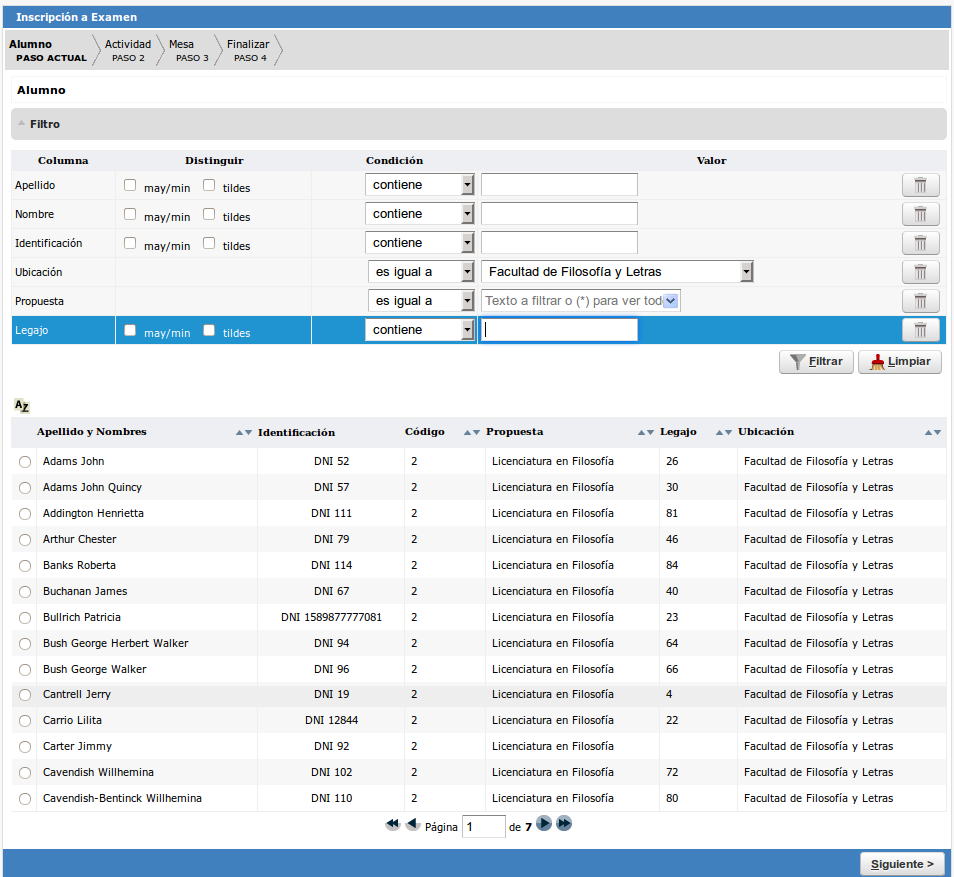Focus the Nombre value text field

click(x=559, y=214)
